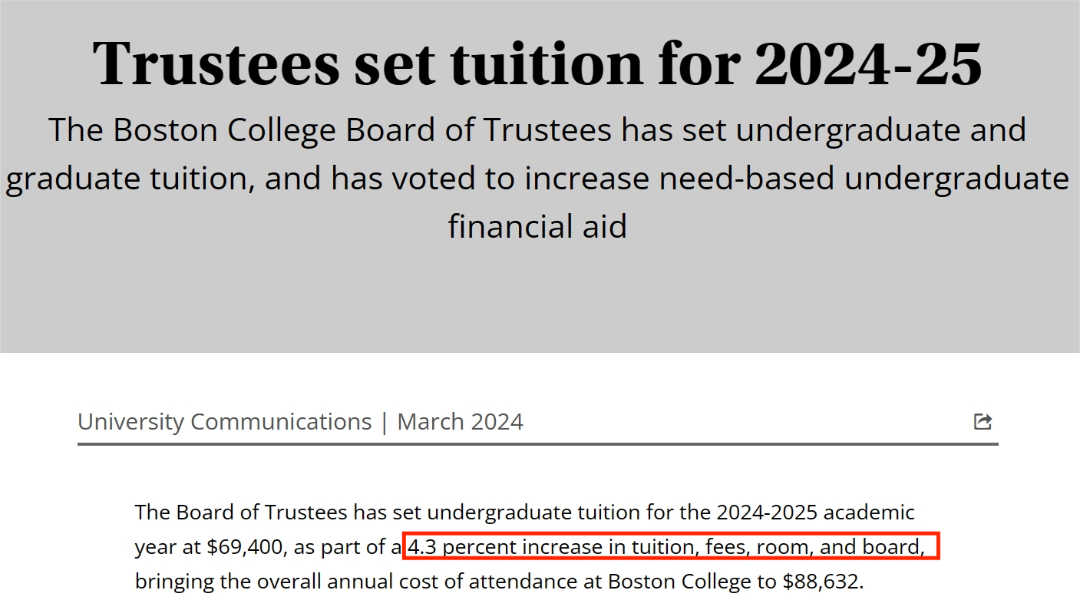Viewport: 1080px width, 599px height.
Task: Click the 'March 2024' date text
Action: [460, 421]
